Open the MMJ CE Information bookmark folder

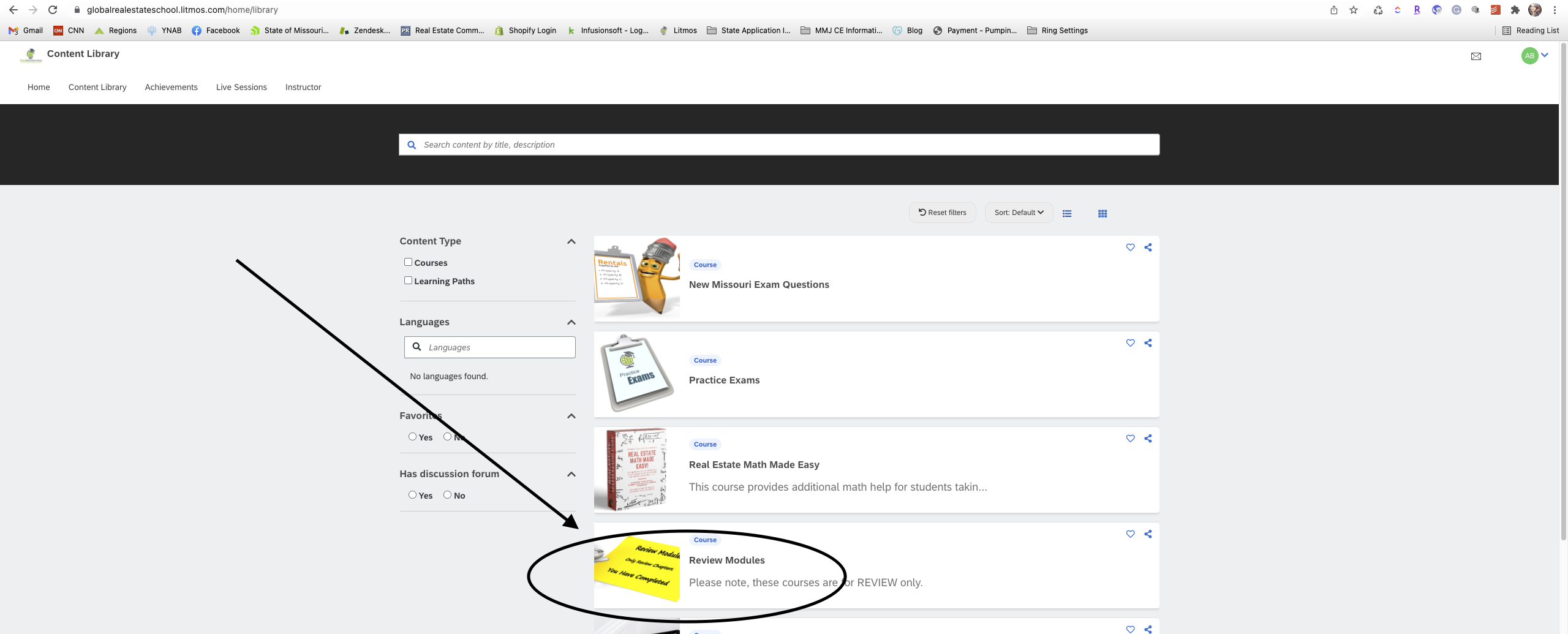pos(842,31)
